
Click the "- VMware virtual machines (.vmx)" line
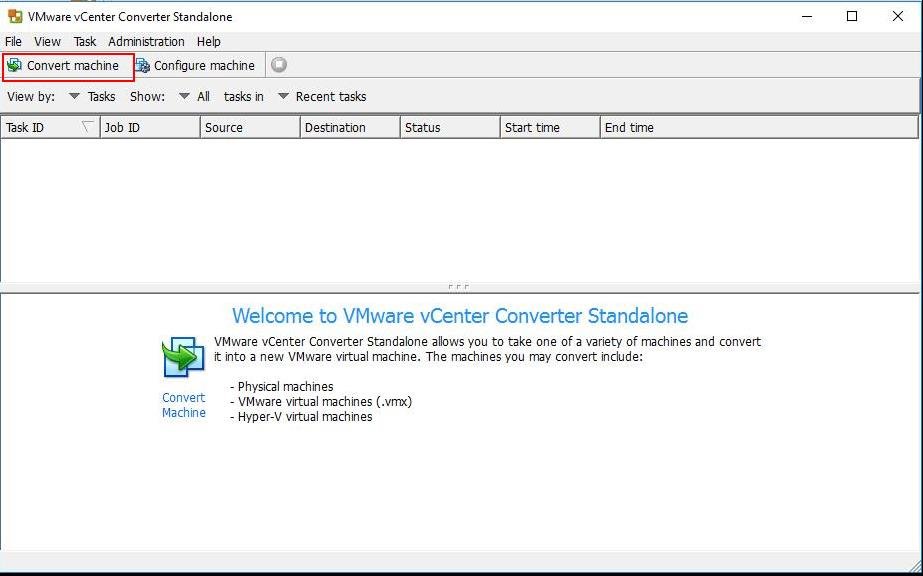(321, 402)
